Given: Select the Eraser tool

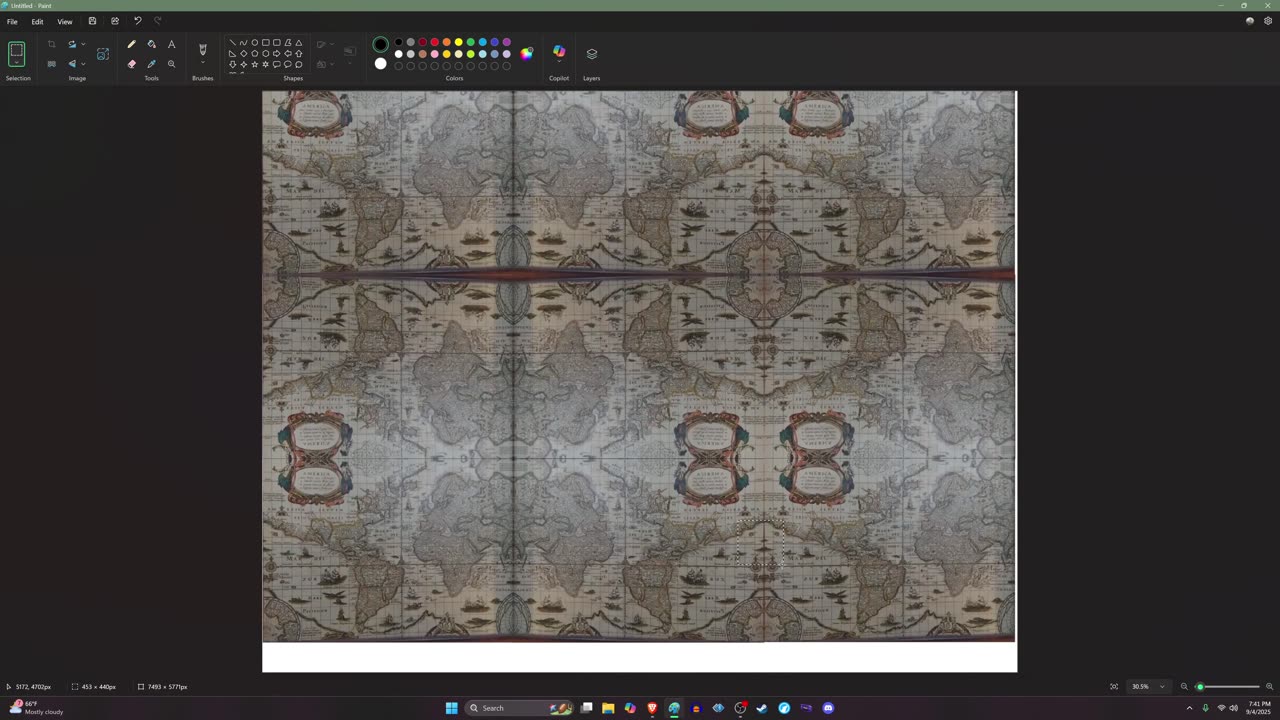Looking at the screenshot, I should coord(131,64).
